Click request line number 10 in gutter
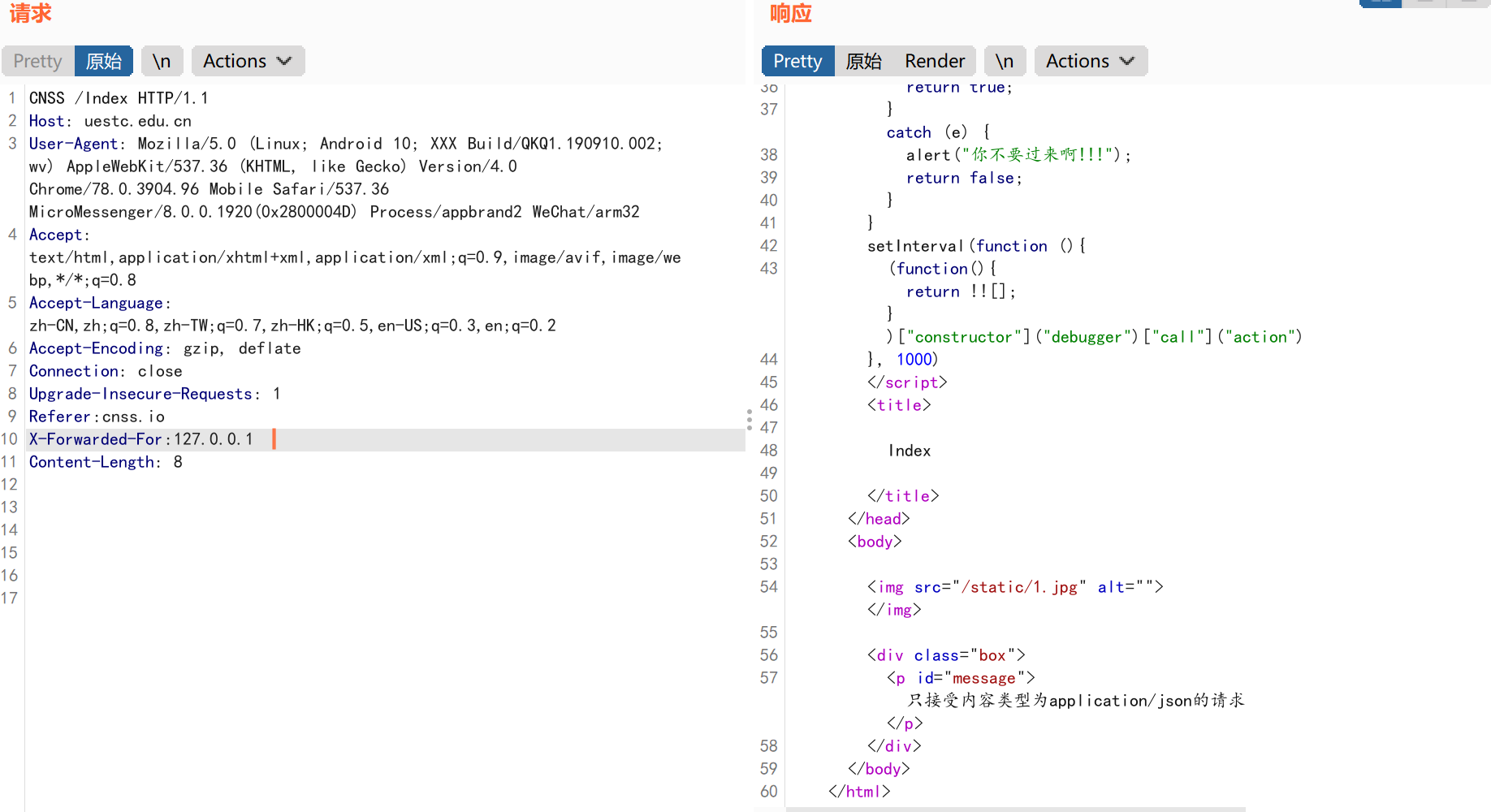Viewport: 1491px width, 812px height. 9,439
